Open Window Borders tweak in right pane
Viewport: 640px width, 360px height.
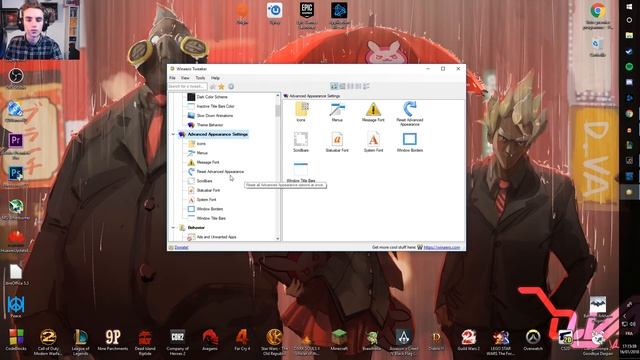pyautogui.click(x=410, y=142)
